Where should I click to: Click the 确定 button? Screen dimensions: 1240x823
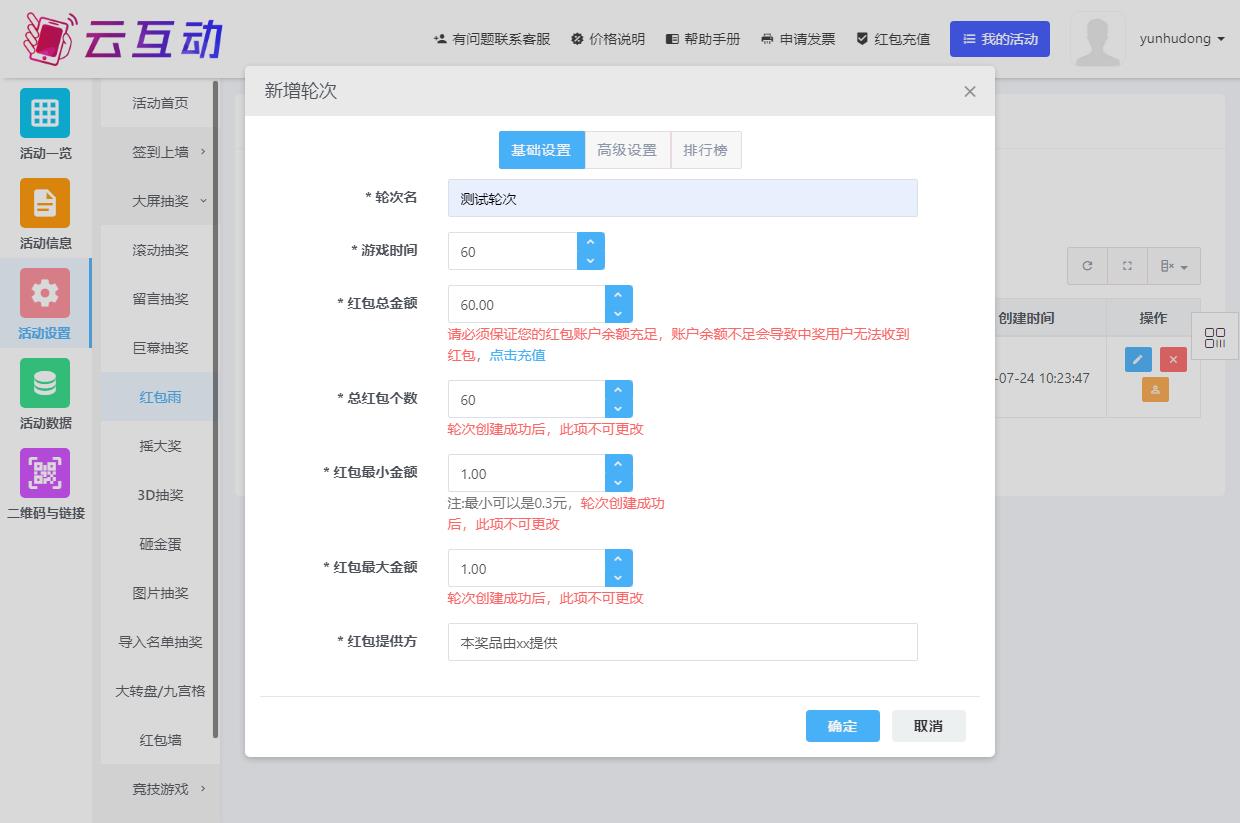coord(842,726)
